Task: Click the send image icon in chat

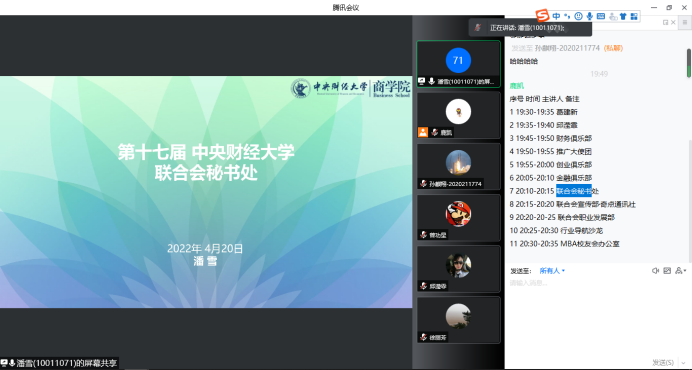Action: [667, 271]
